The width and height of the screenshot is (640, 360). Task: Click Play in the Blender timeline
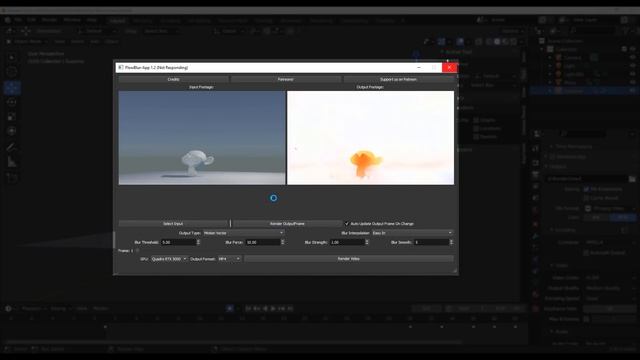coord(273,309)
